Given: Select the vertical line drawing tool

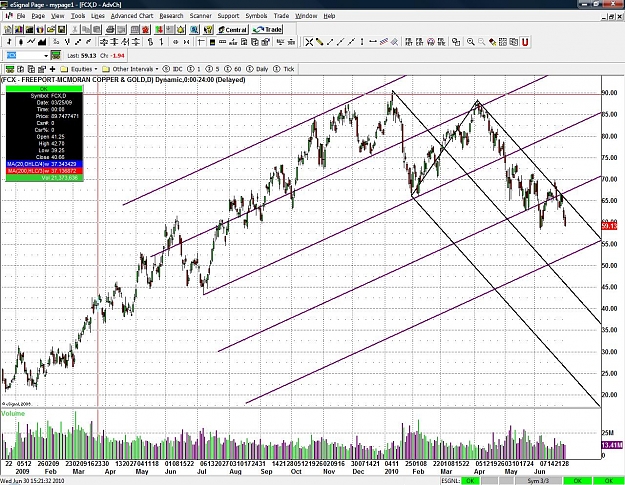Looking at the screenshot, I should tap(362, 42).
